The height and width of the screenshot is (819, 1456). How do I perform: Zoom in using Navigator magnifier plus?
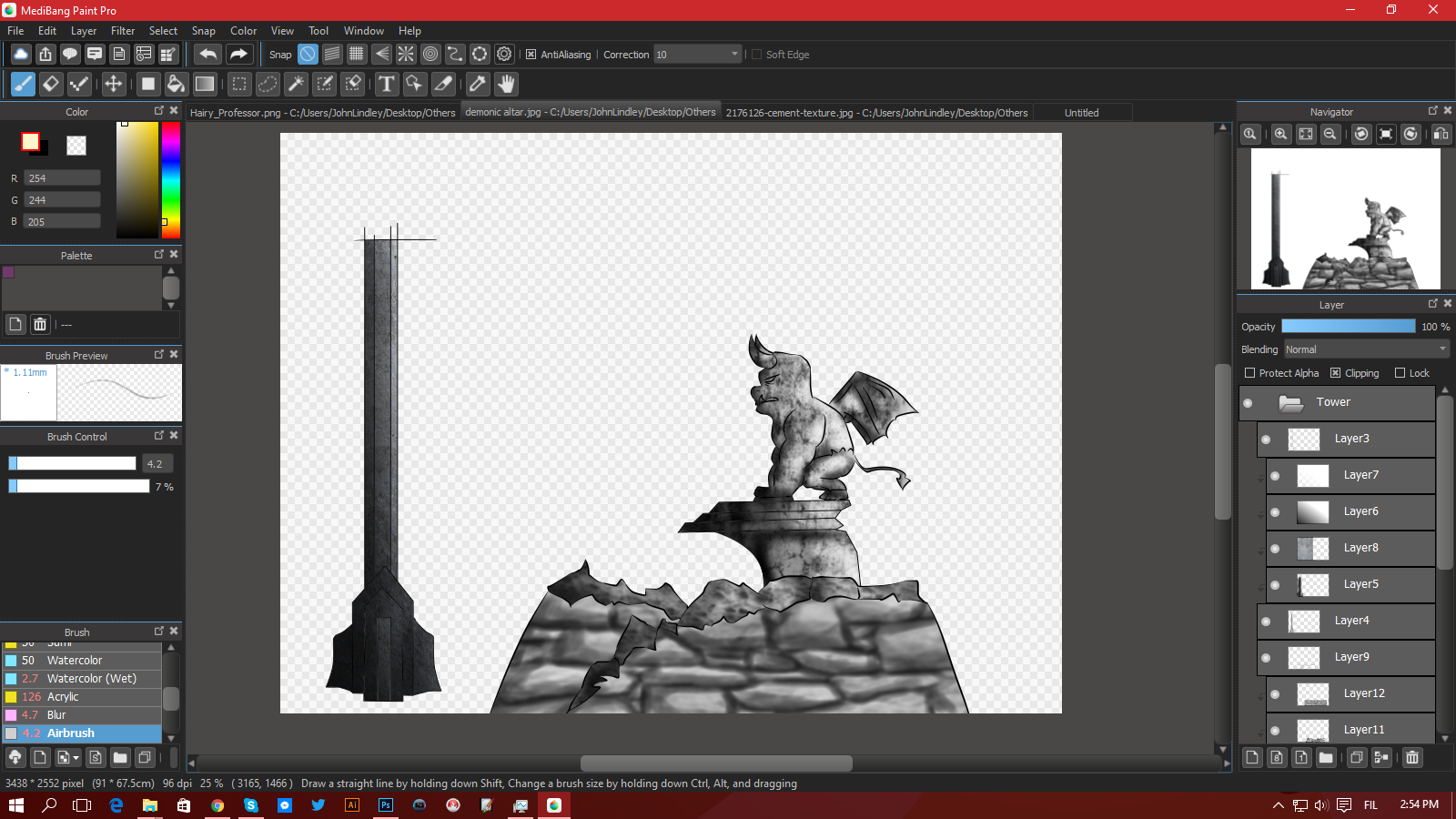click(x=1280, y=134)
